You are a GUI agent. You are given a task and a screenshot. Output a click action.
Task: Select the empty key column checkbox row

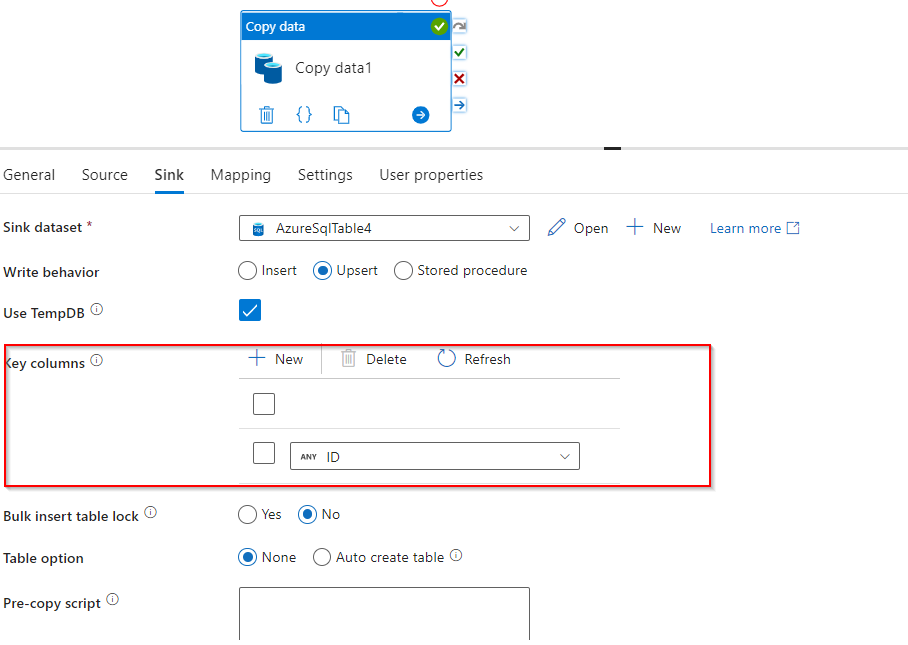[264, 403]
